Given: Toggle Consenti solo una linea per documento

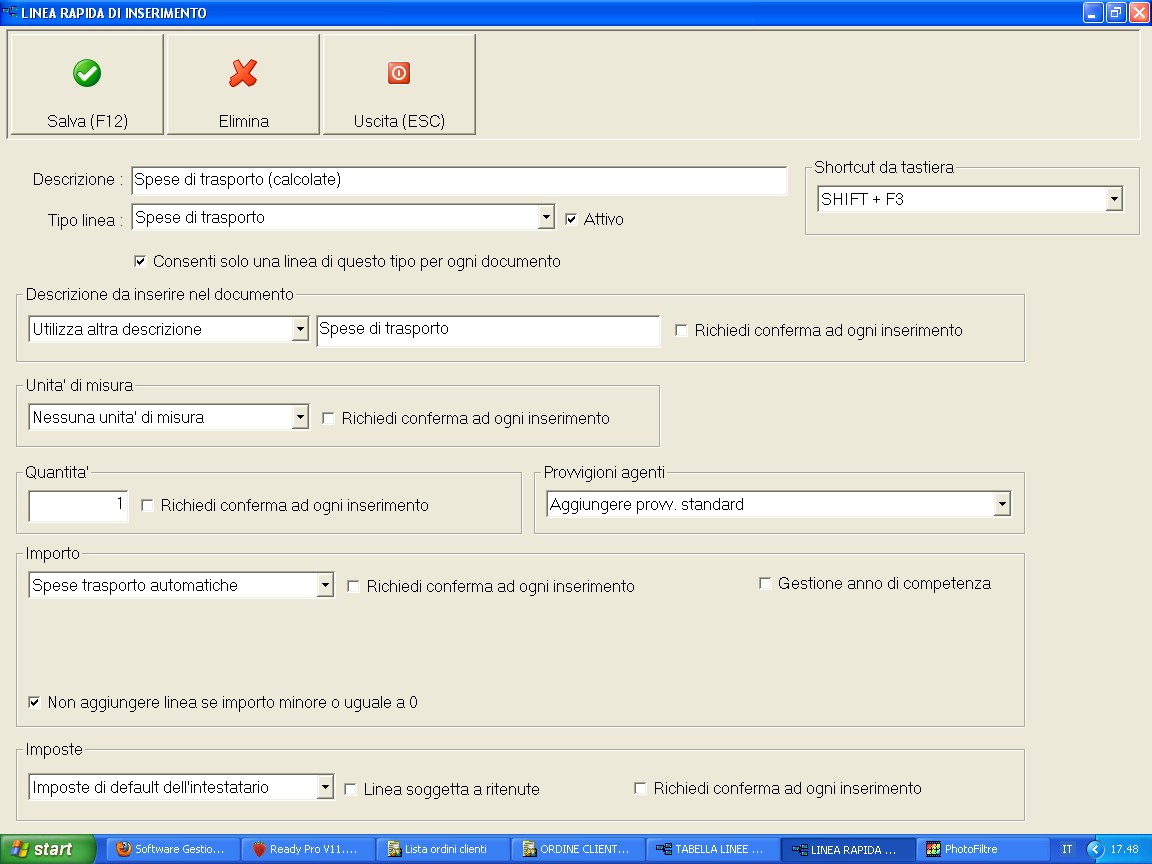Looking at the screenshot, I should (140, 262).
